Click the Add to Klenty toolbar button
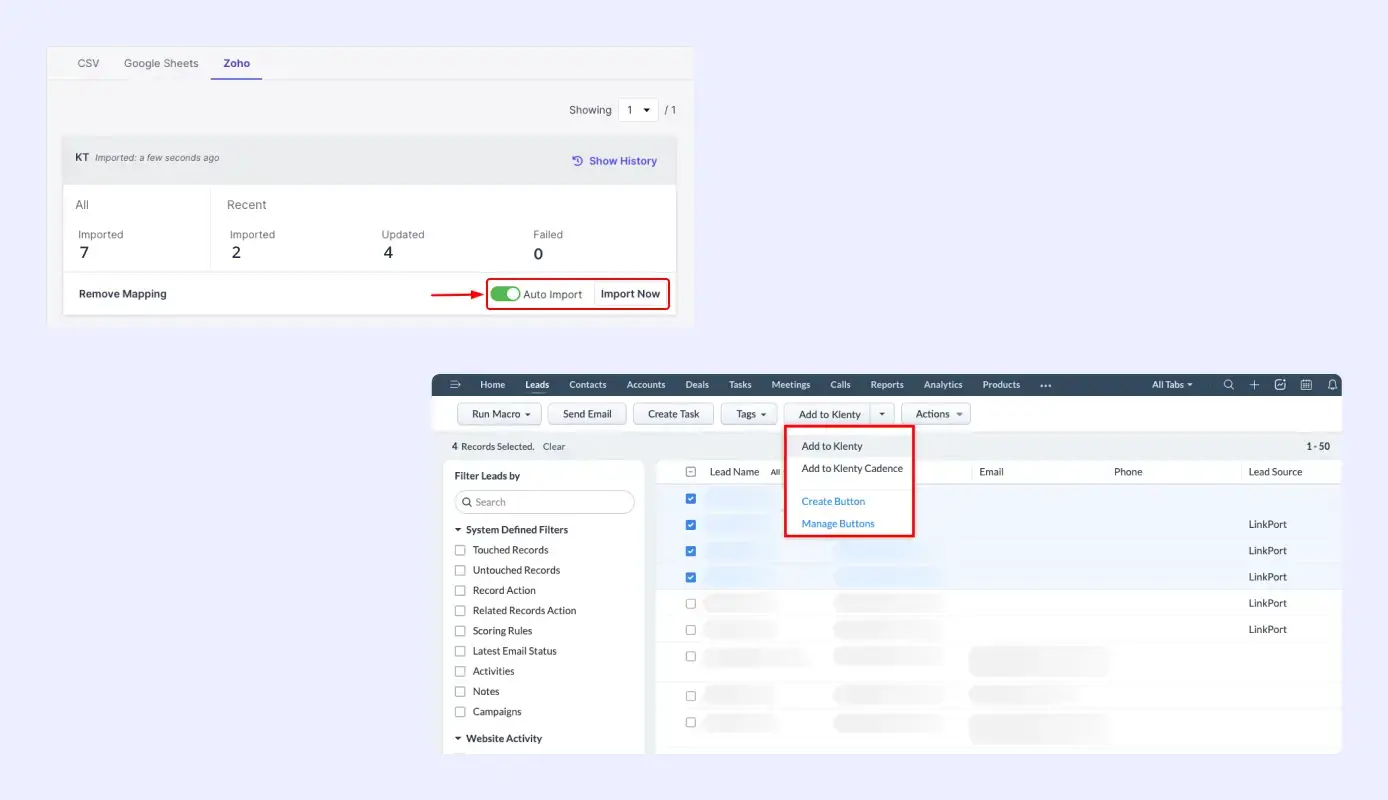 [x=829, y=414]
